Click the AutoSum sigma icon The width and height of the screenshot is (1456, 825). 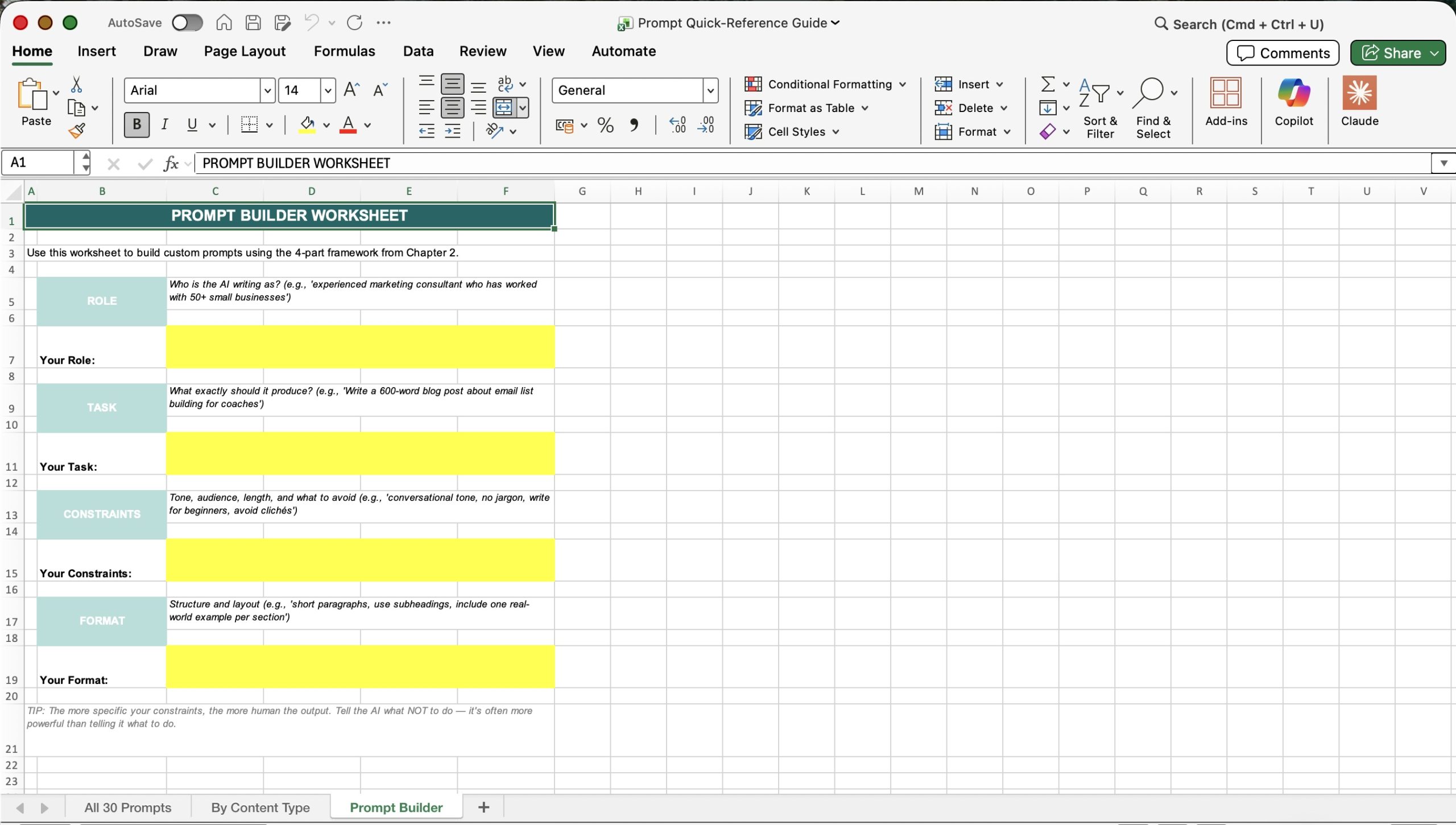(x=1048, y=84)
